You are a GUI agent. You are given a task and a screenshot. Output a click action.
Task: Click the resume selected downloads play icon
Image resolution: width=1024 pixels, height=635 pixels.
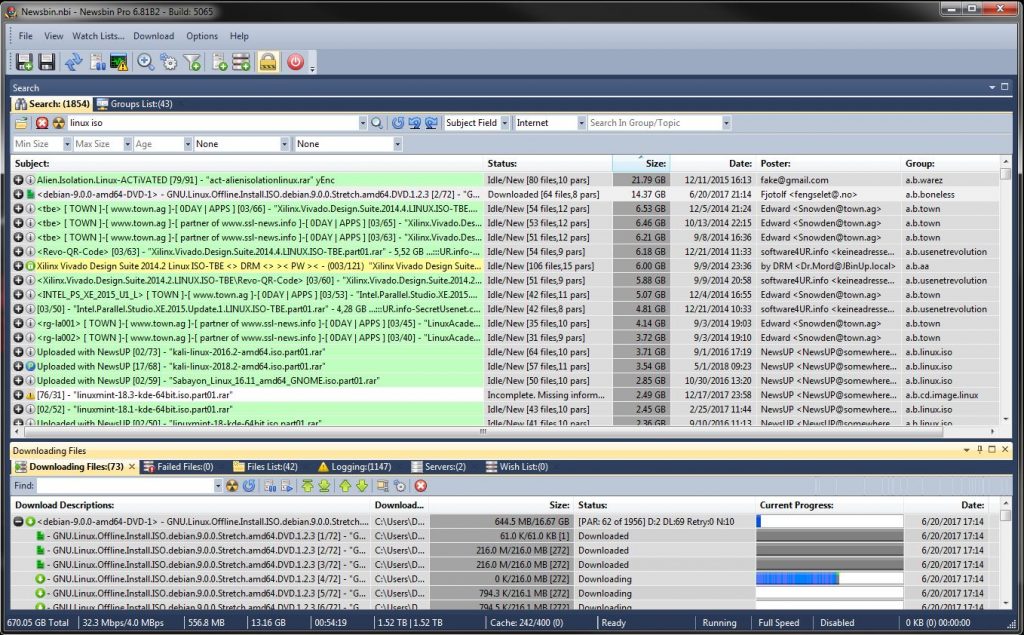[287, 486]
